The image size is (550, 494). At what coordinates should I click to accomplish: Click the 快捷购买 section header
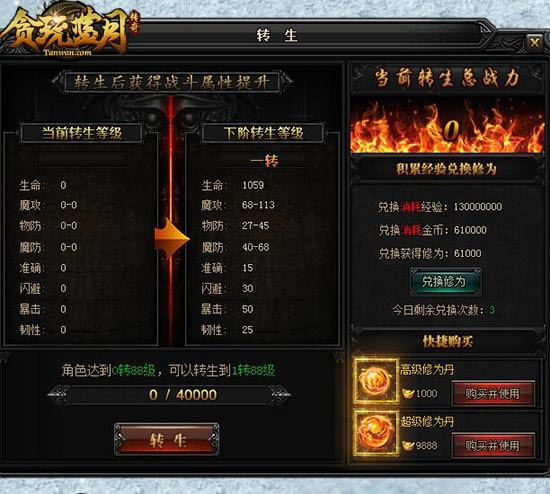click(x=448, y=341)
